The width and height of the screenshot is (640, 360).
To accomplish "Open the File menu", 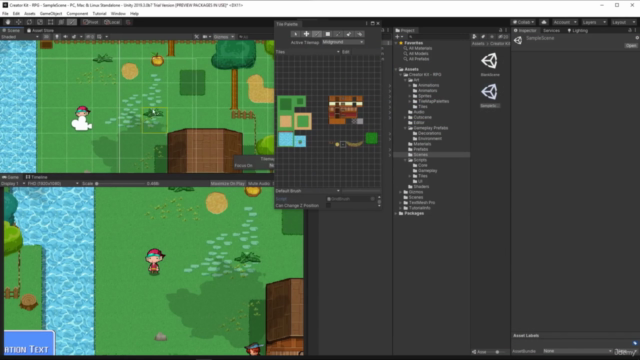I will [x=5, y=13].
